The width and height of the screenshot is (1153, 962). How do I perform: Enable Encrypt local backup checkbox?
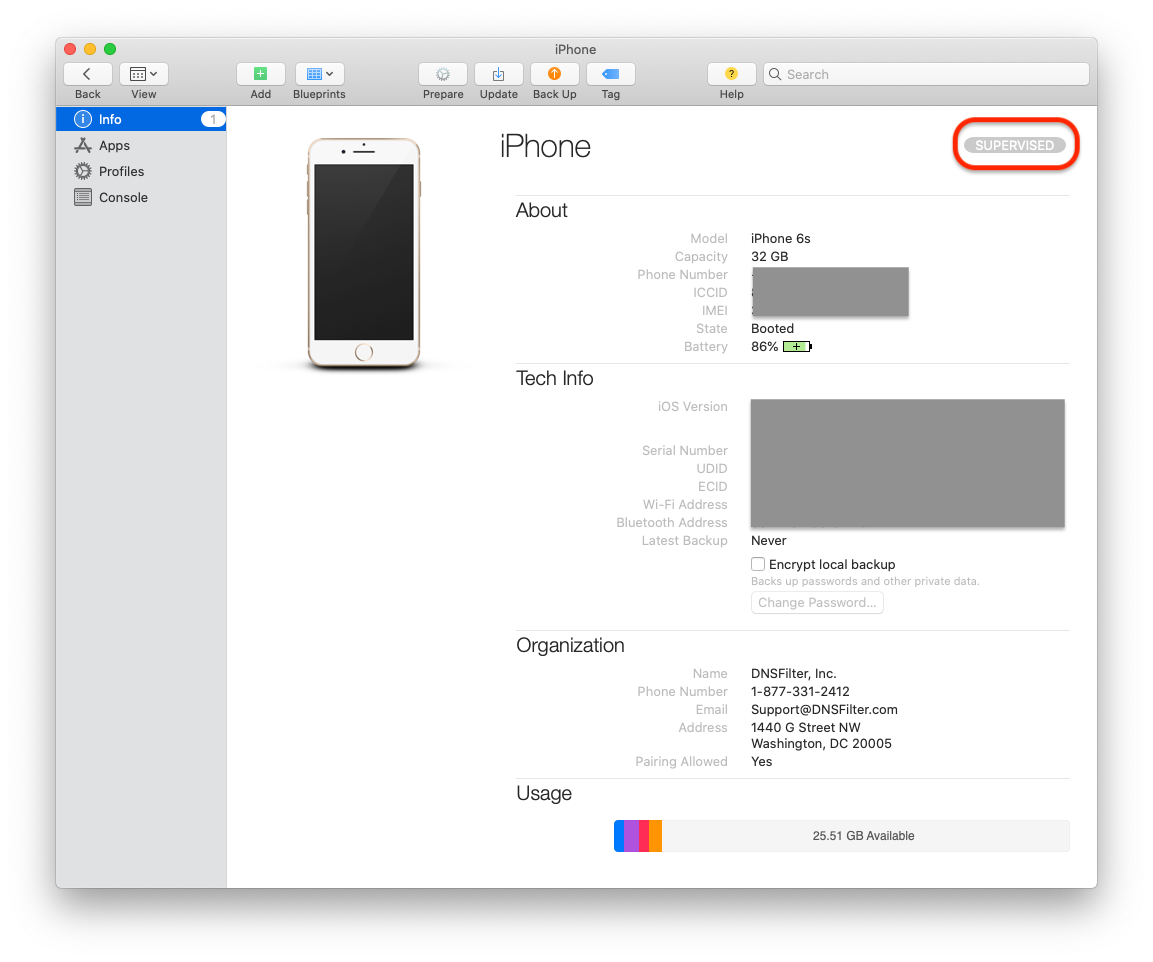coord(757,564)
